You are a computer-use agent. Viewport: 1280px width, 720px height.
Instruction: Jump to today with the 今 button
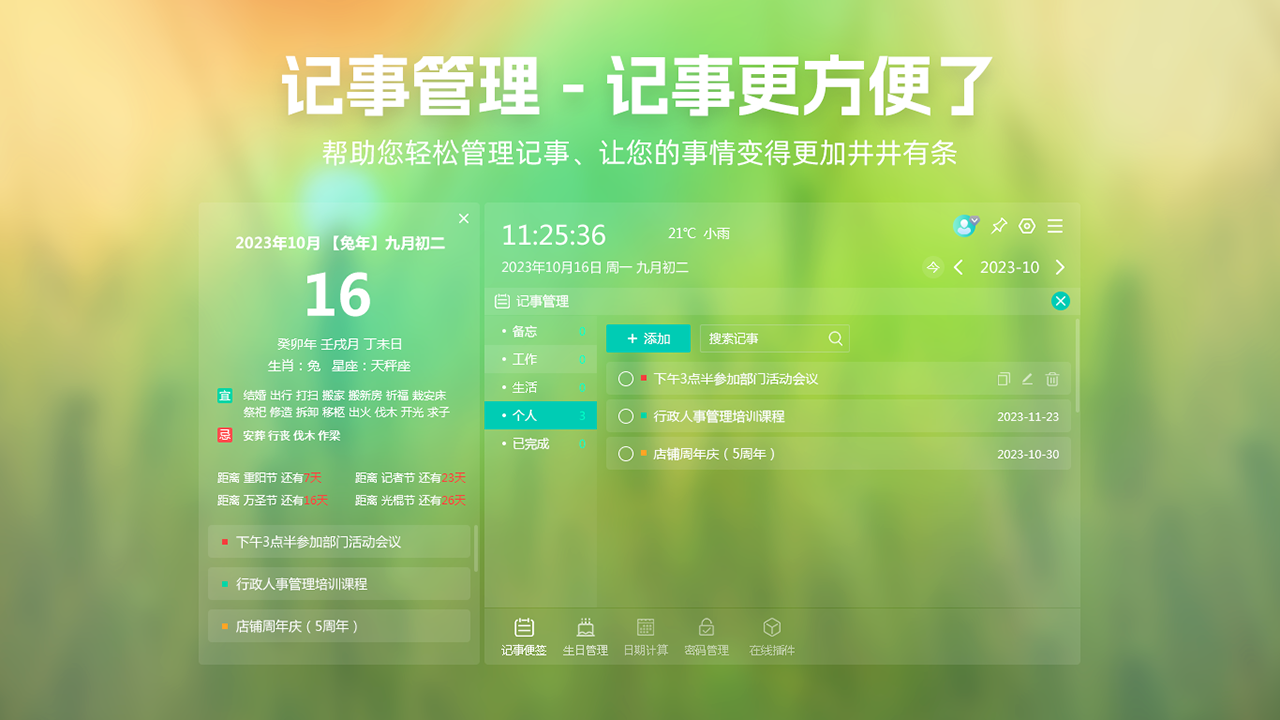coord(933,267)
